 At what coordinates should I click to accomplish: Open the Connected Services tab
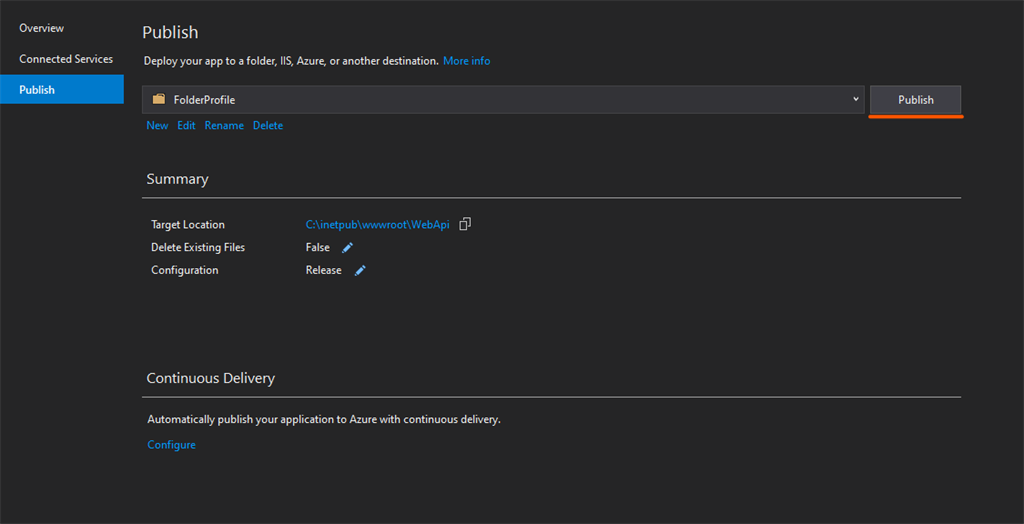[66, 59]
